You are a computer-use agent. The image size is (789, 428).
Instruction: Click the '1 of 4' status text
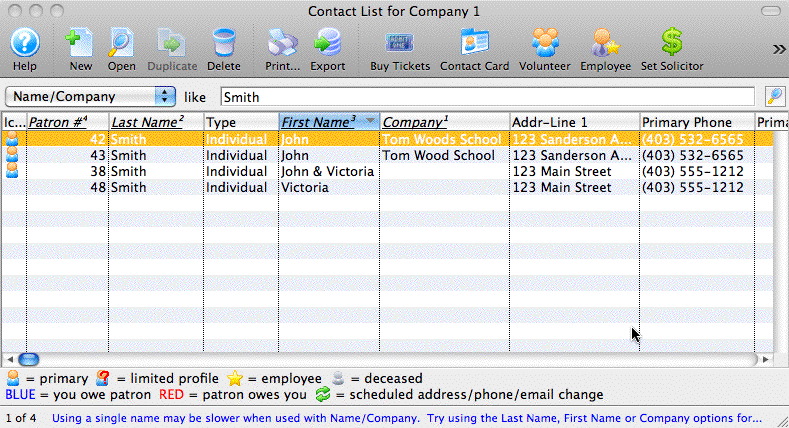21,418
